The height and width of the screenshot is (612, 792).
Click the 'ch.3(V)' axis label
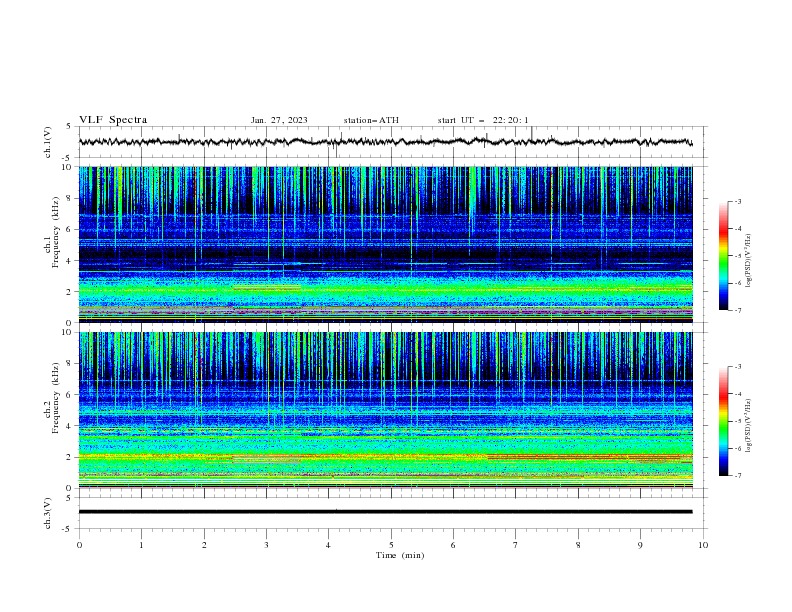tap(48, 513)
